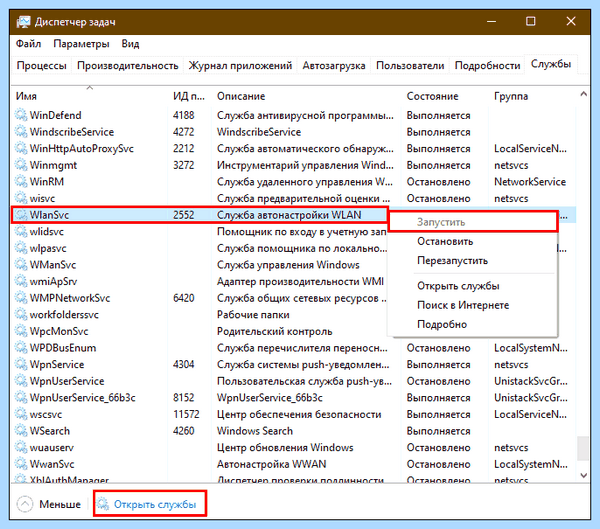The image size is (600, 529).
Task: Switch to the Автозагрузка tab
Action: click(x=334, y=65)
